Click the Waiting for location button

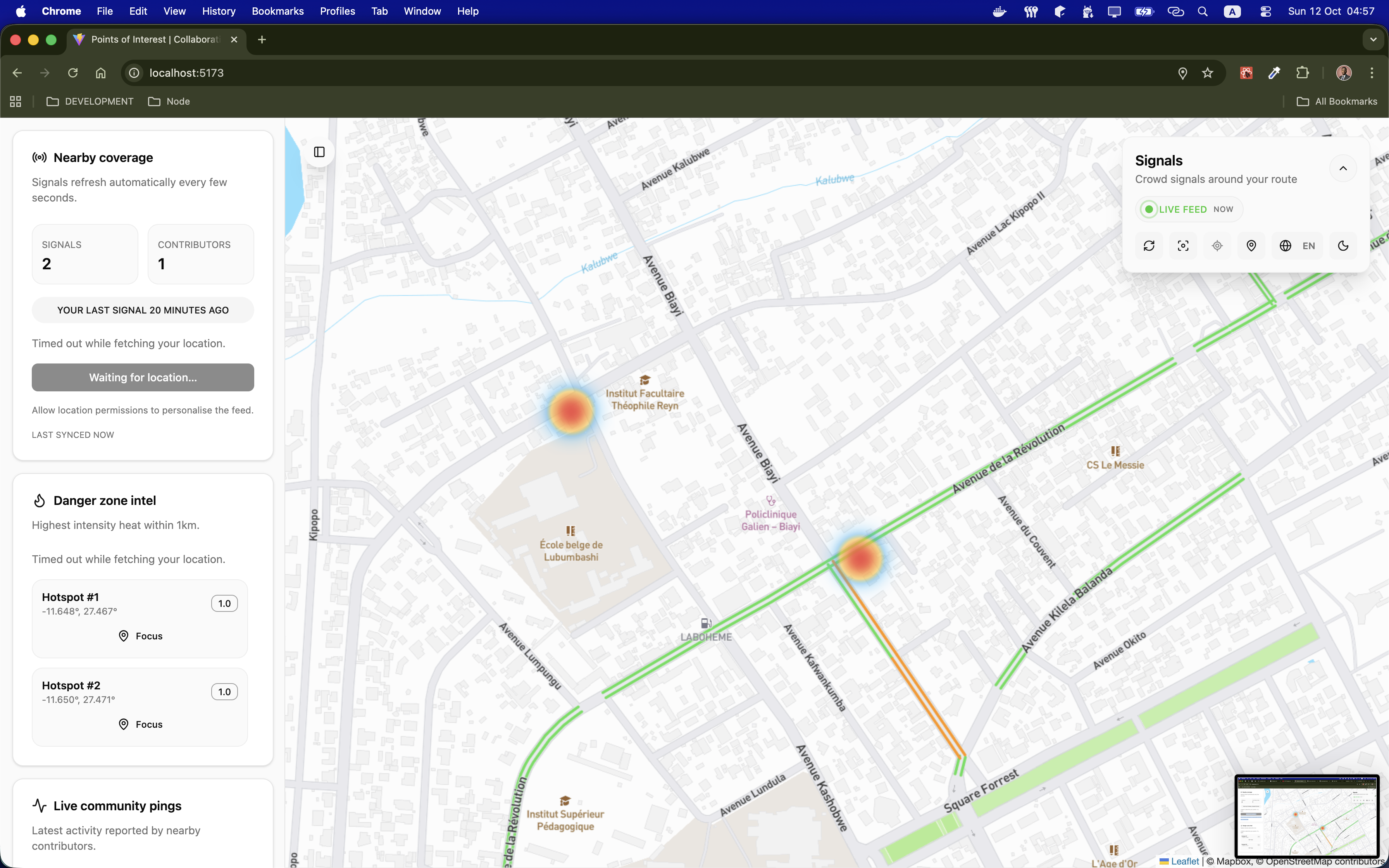tap(143, 377)
